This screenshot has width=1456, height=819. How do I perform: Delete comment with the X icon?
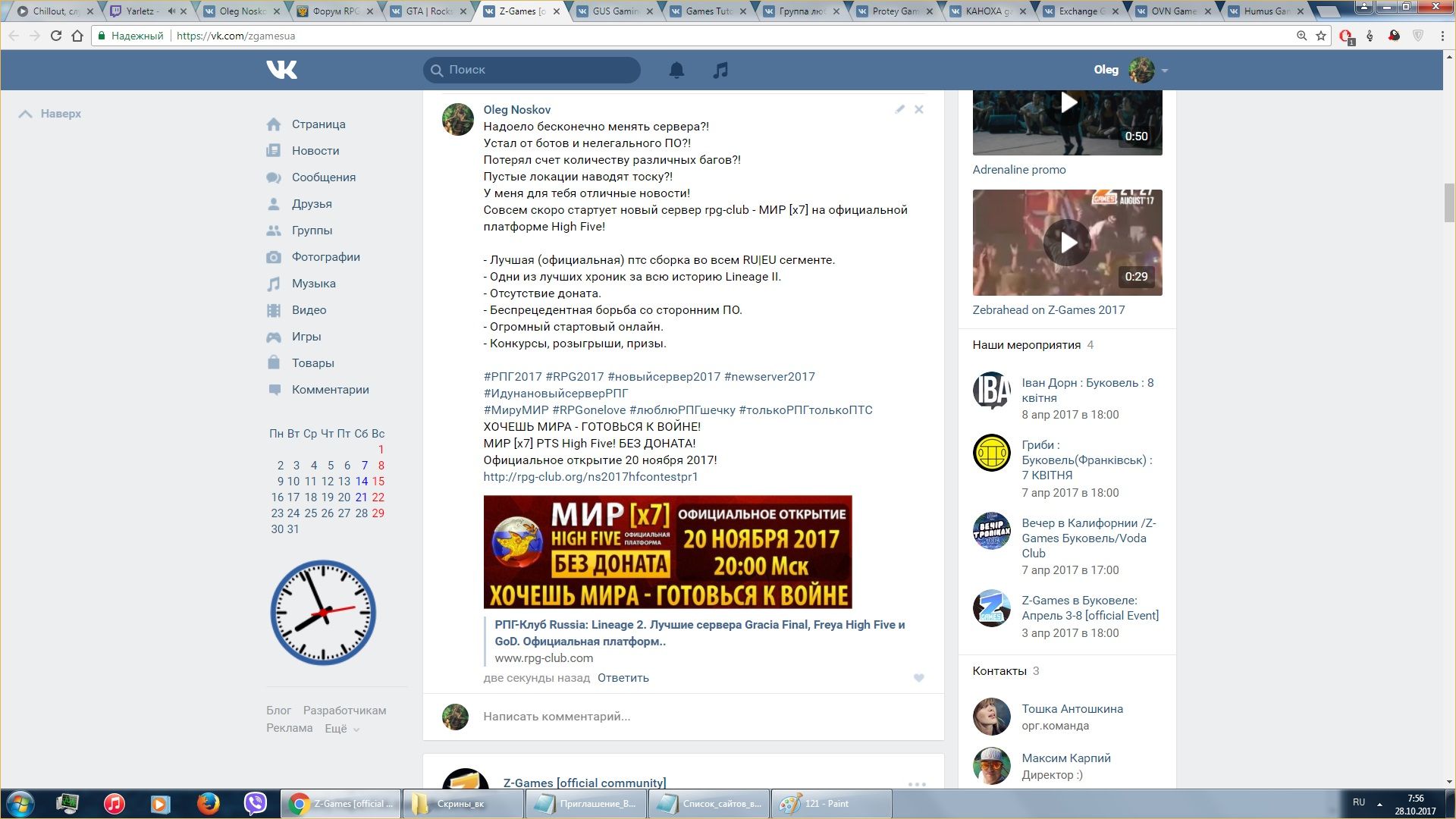[918, 109]
